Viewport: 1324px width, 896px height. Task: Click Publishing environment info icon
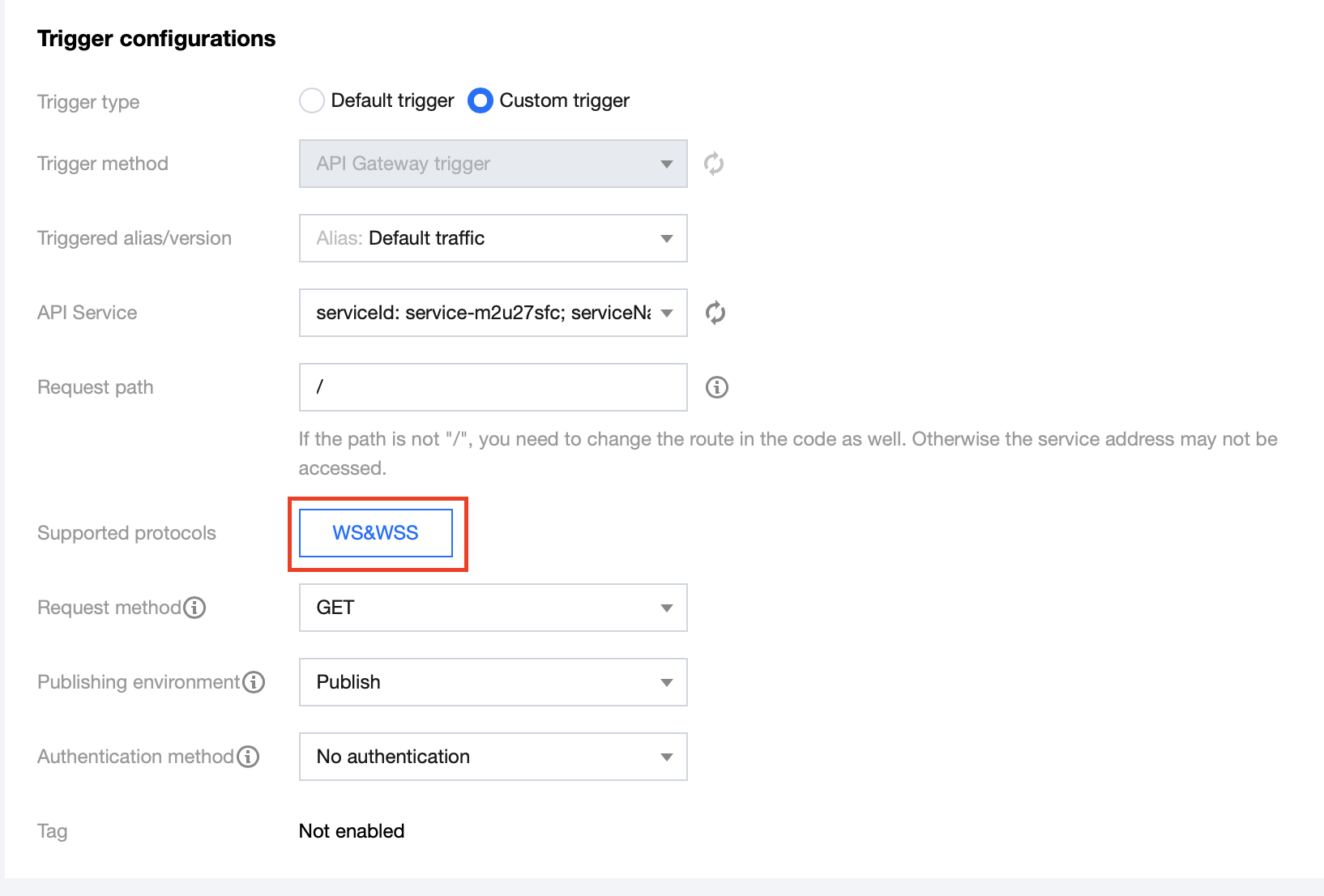[x=254, y=682]
